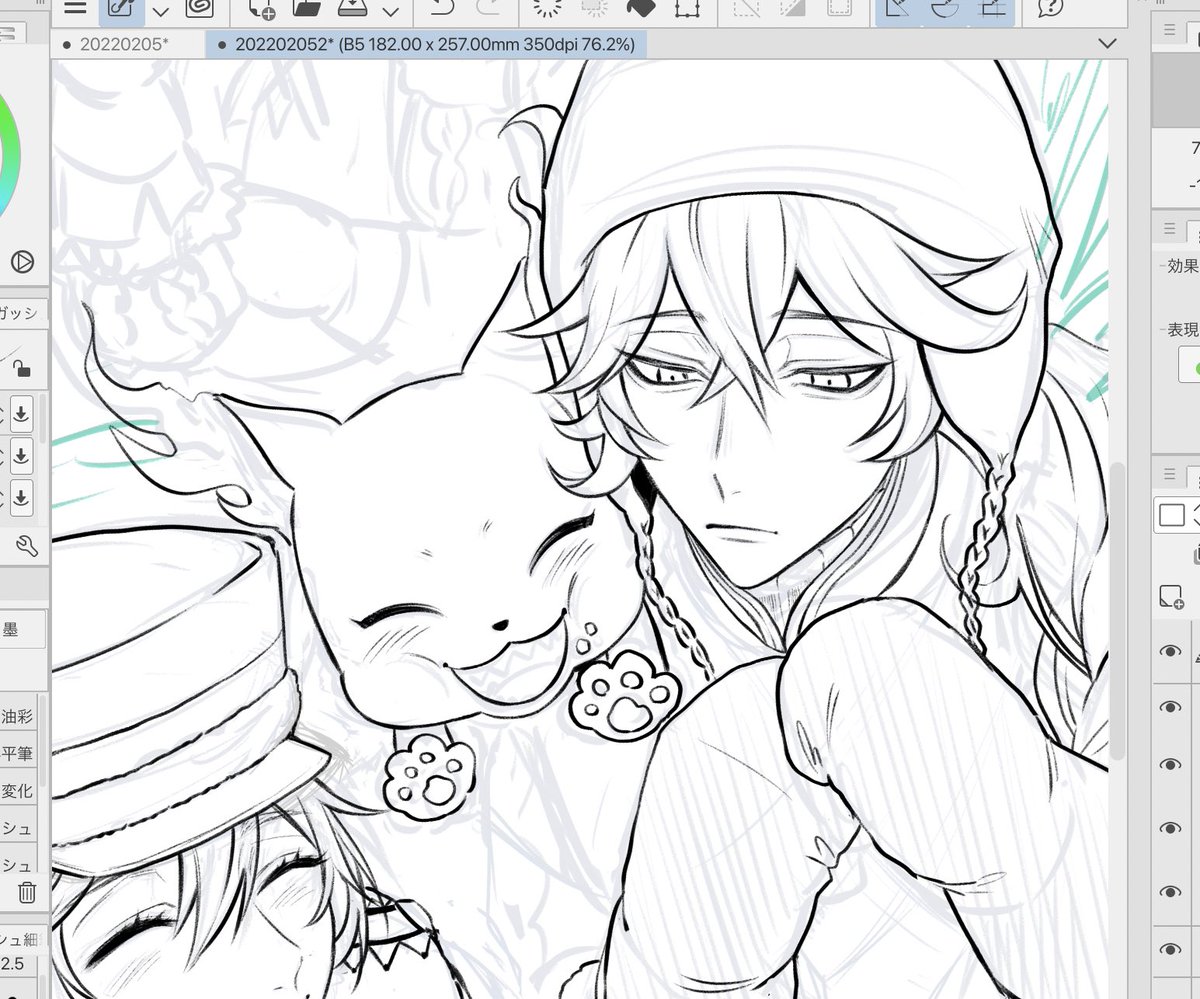This screenshot has height=999, width=1200.
Task: Select the 墨 brush group
Action: tap(20, 630)
